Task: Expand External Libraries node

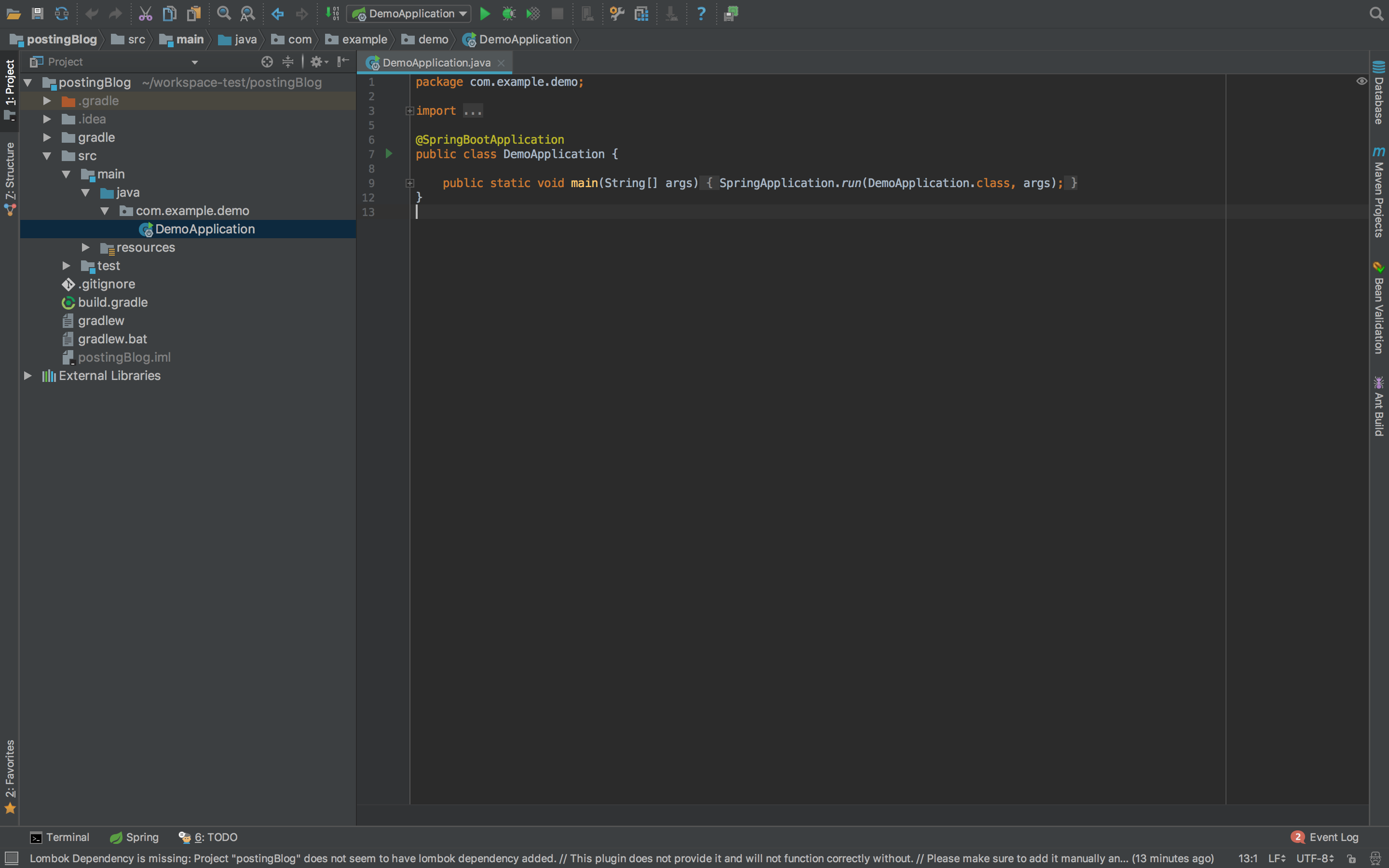Action: click(x=27, y=376)
